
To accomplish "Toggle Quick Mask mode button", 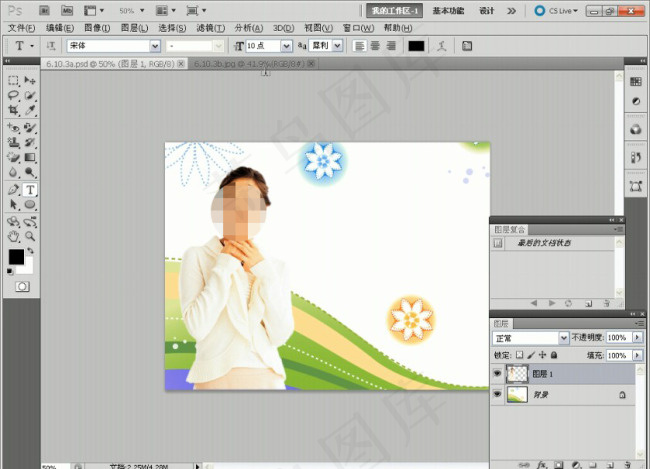I will pos(22,287).
